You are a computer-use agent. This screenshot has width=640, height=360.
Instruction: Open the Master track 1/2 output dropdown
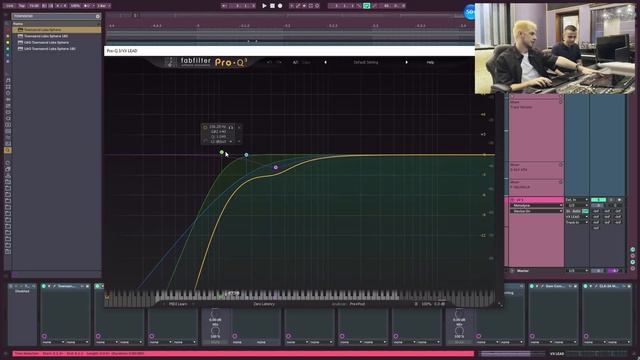click(577, 271)
